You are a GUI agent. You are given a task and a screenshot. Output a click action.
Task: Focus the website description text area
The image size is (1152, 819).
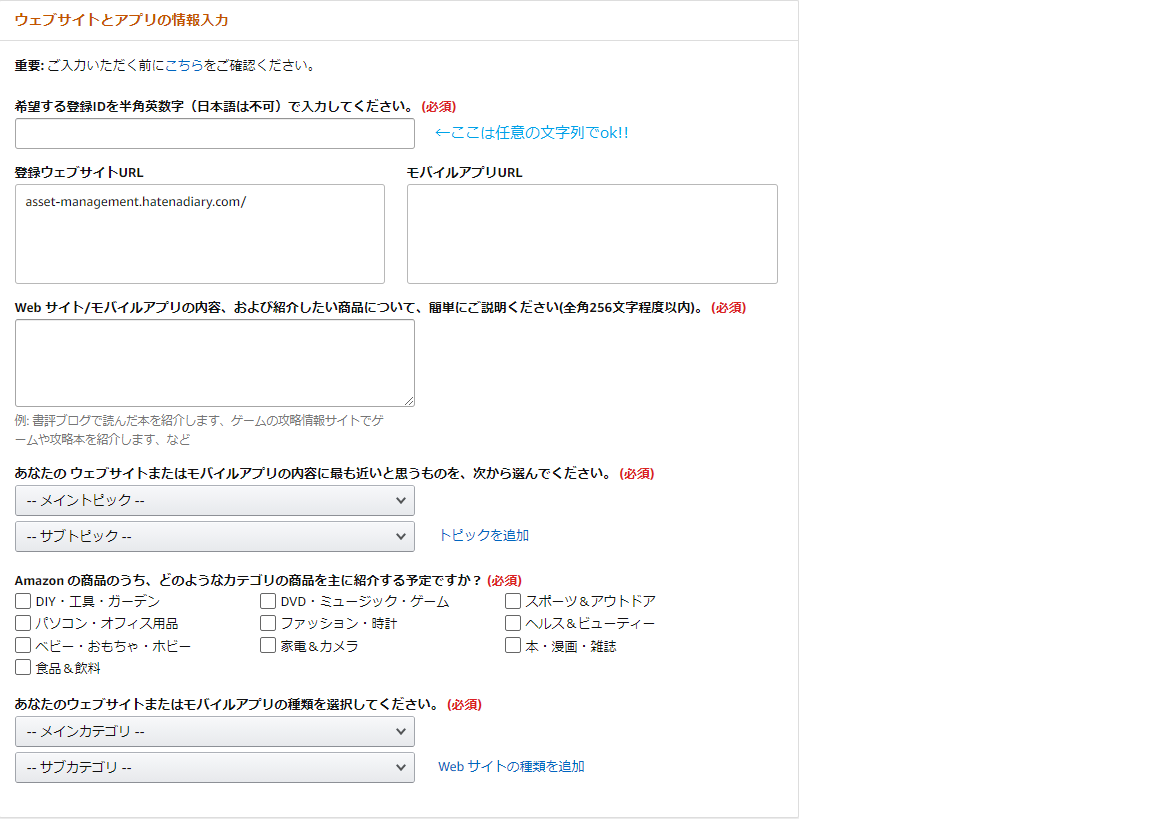pos(214,362)
